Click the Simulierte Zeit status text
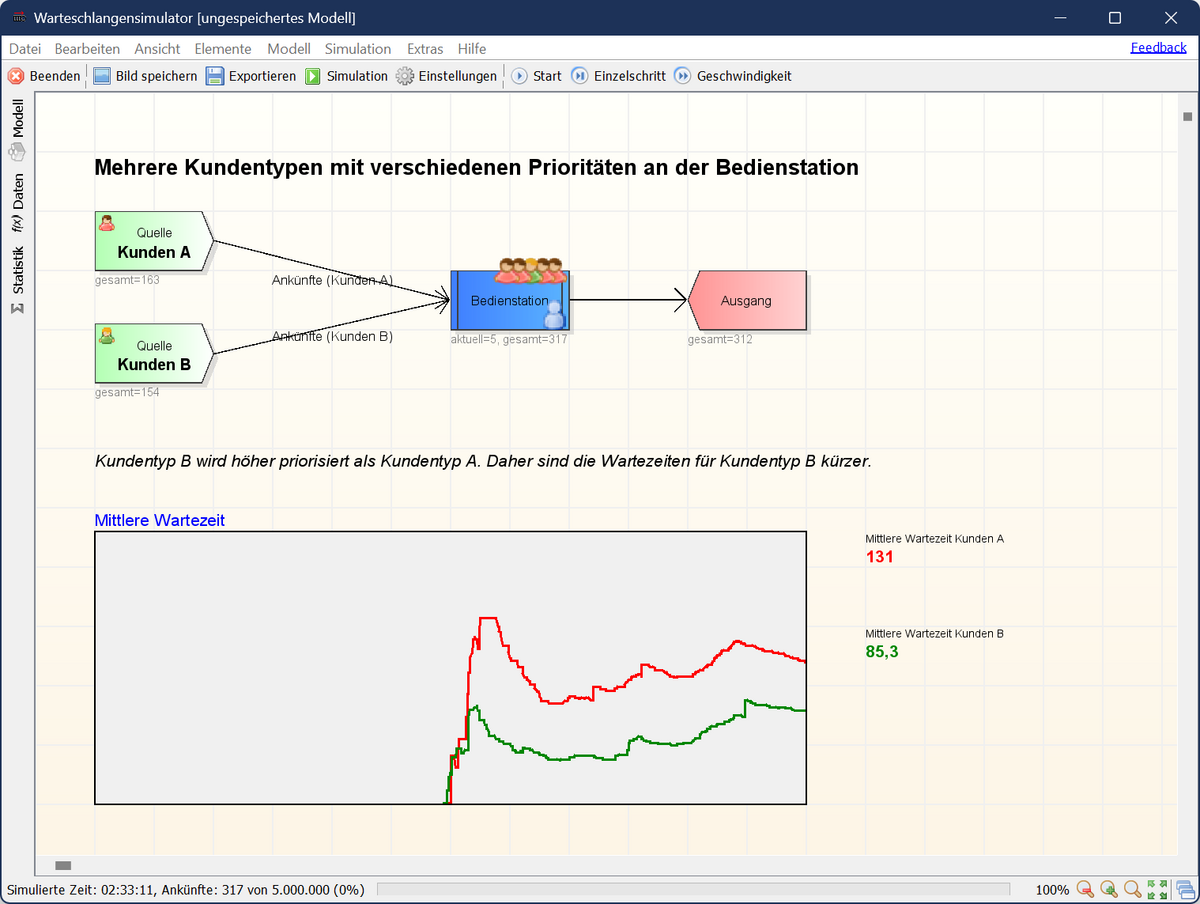1200x904 pixels. [x=186, y=889]
